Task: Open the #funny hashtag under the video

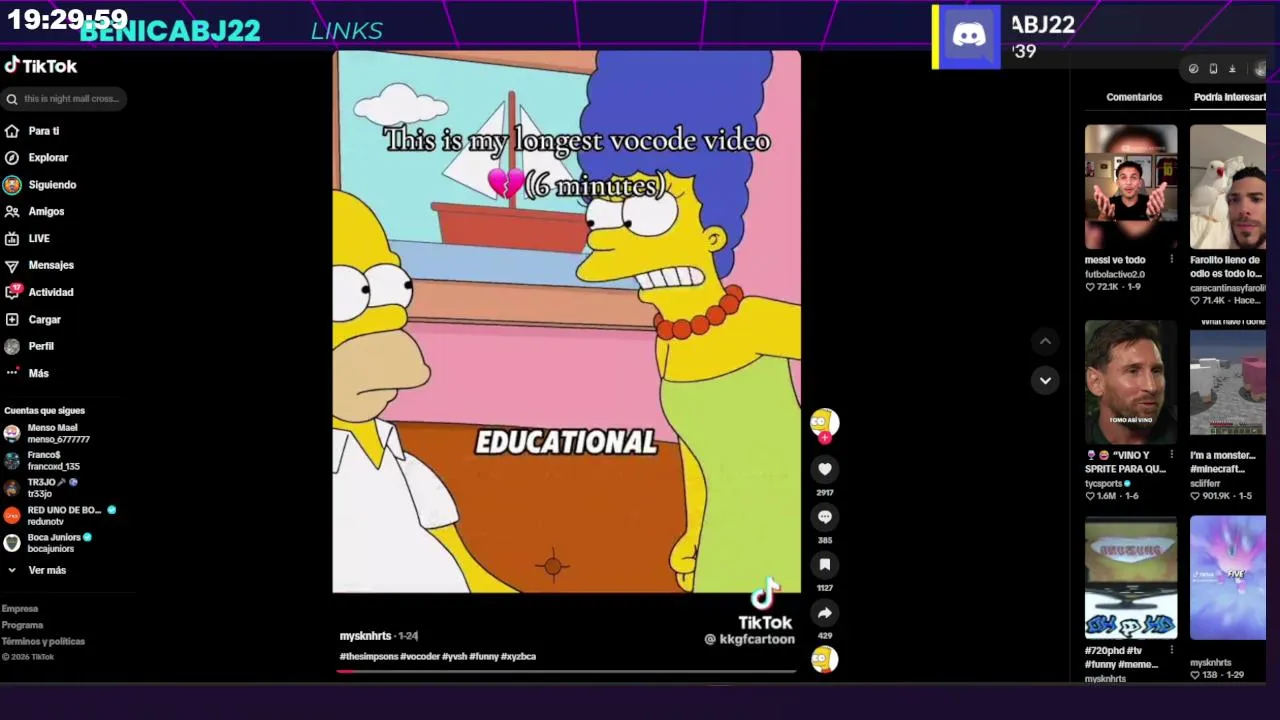Action: tap(484, 657)
